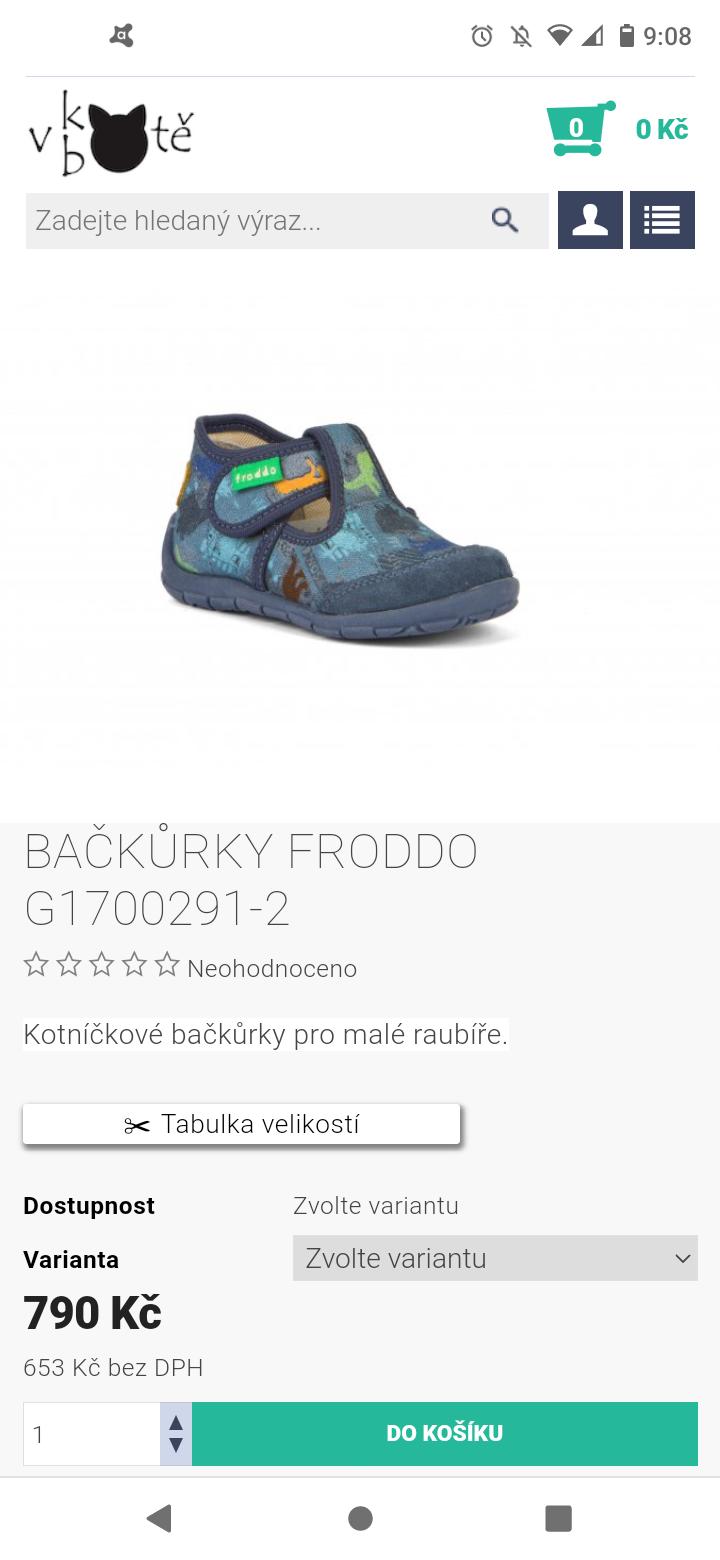This screenshot has width=720, height=1560.
Task: Expand the Zvolte variantu dropdown
Action: [x=495, y=1258]
